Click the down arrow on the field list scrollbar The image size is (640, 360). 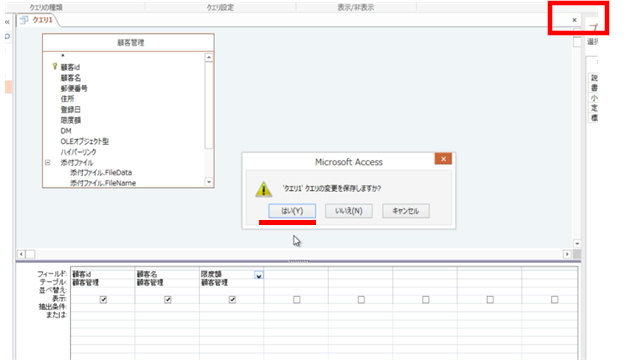click(209, 182)
